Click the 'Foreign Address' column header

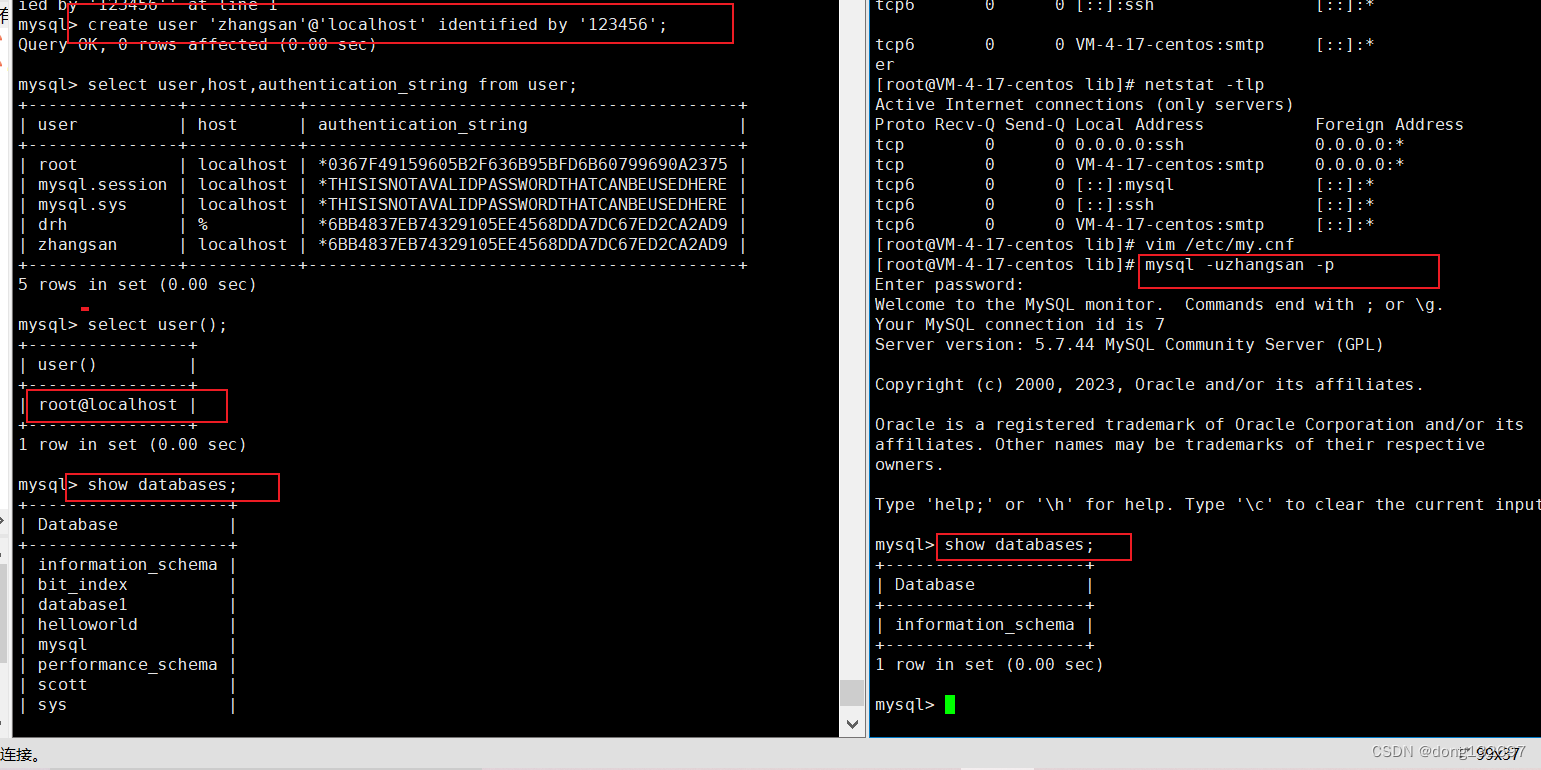tap(1389, 125)
